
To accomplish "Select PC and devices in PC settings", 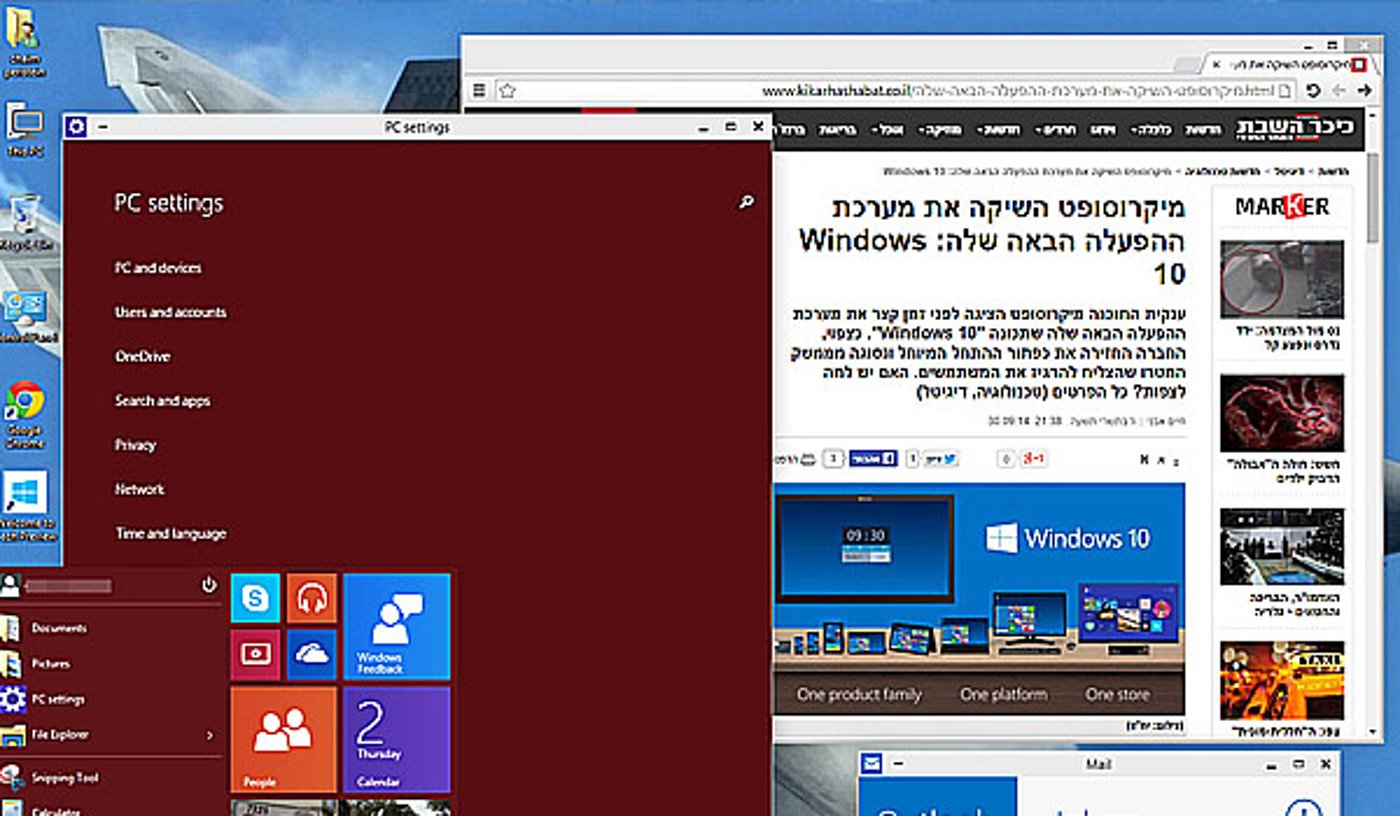I will pyautogui.click(x=158, y=268).
